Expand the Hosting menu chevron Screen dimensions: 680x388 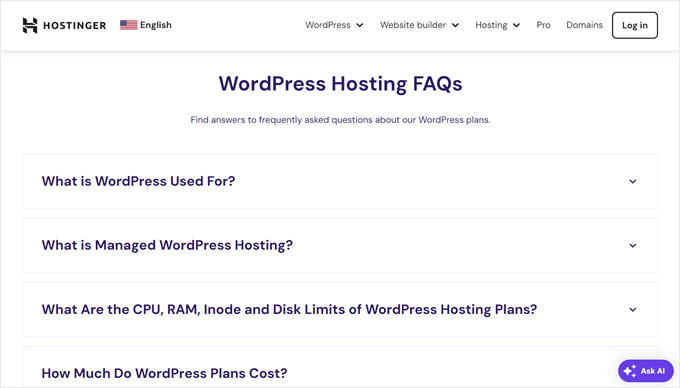[517, 26]
